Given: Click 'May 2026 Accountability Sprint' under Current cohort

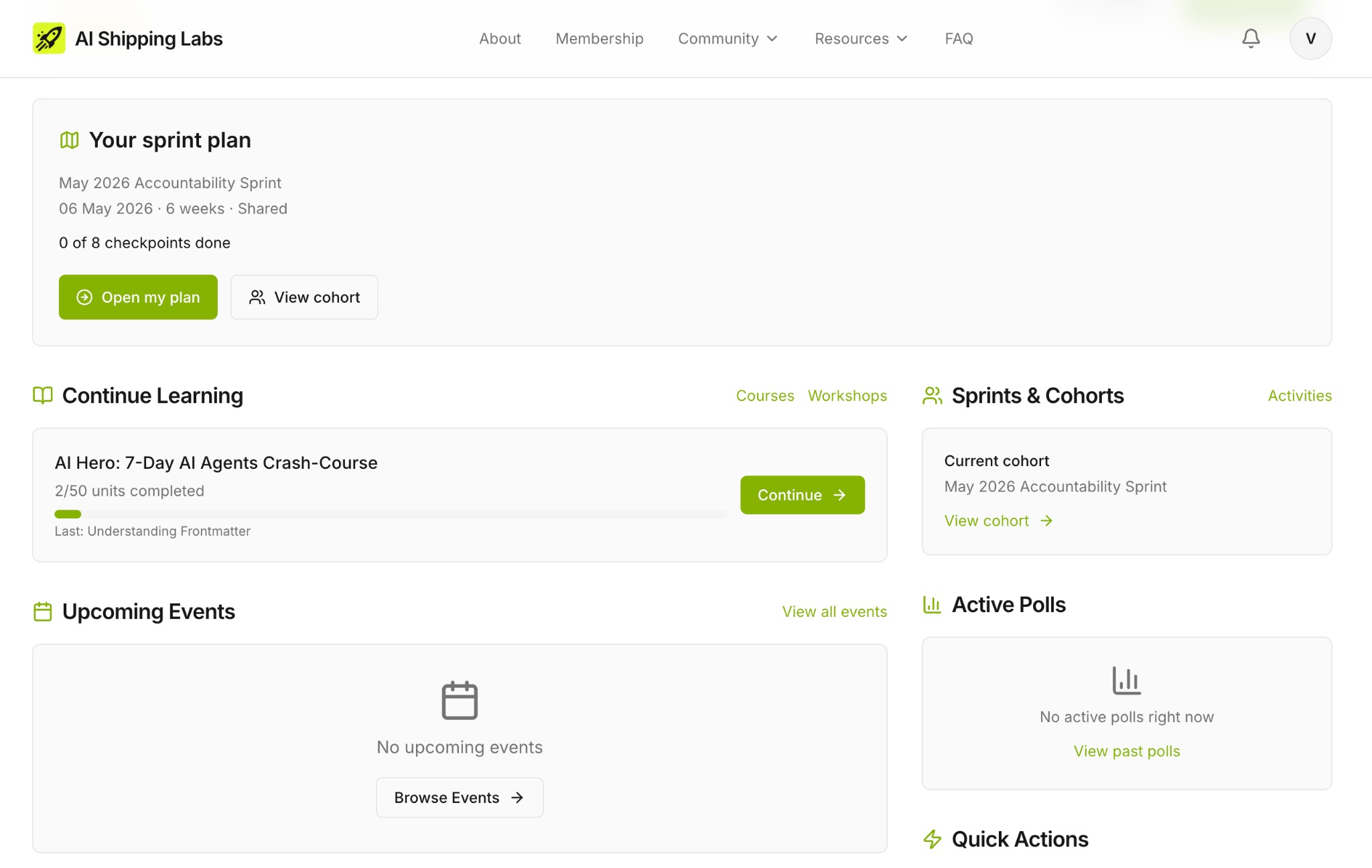Looking at the screenshot, I should (1055, 486).
